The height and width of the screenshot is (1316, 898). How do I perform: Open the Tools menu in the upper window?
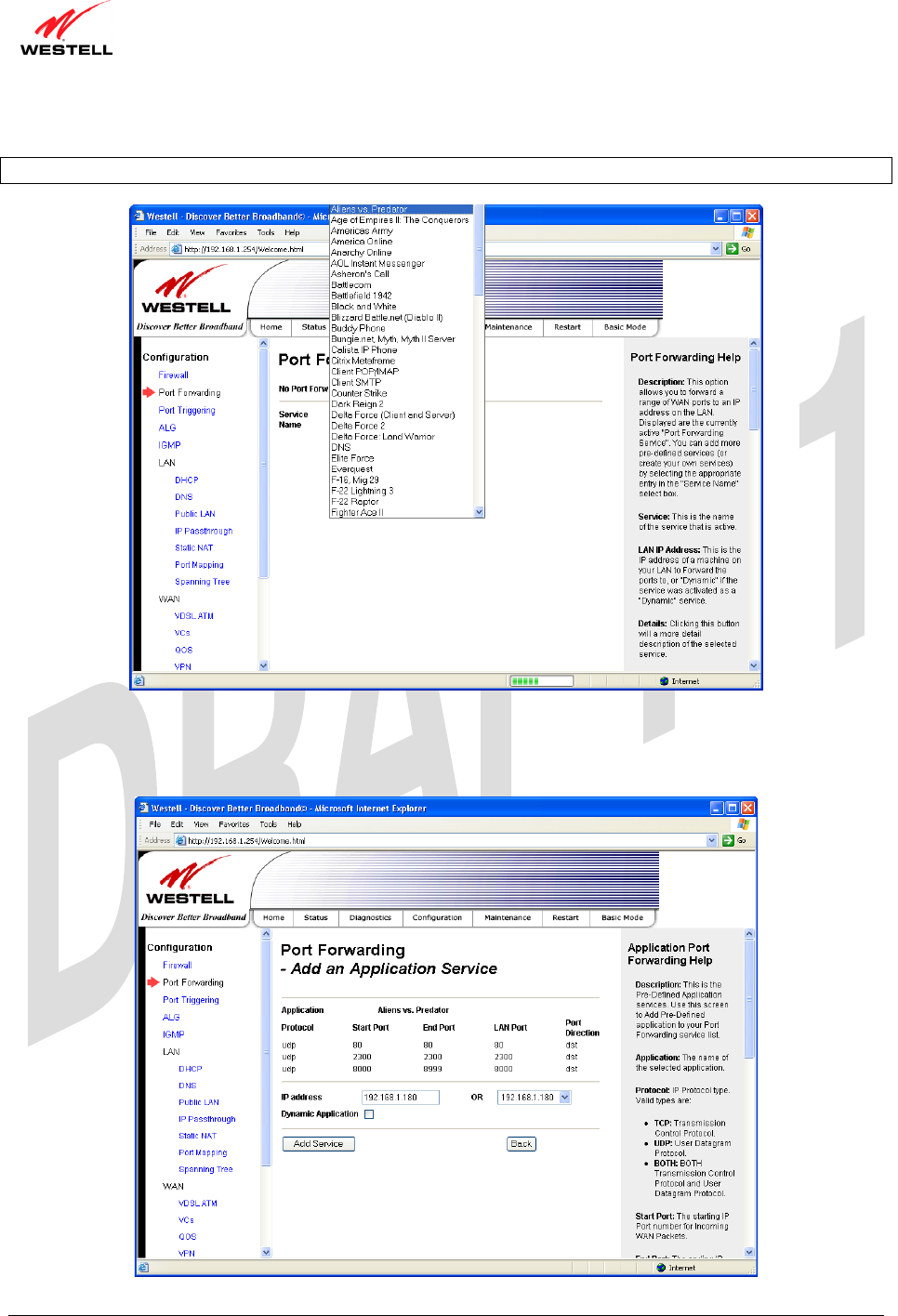click(266, 232)
